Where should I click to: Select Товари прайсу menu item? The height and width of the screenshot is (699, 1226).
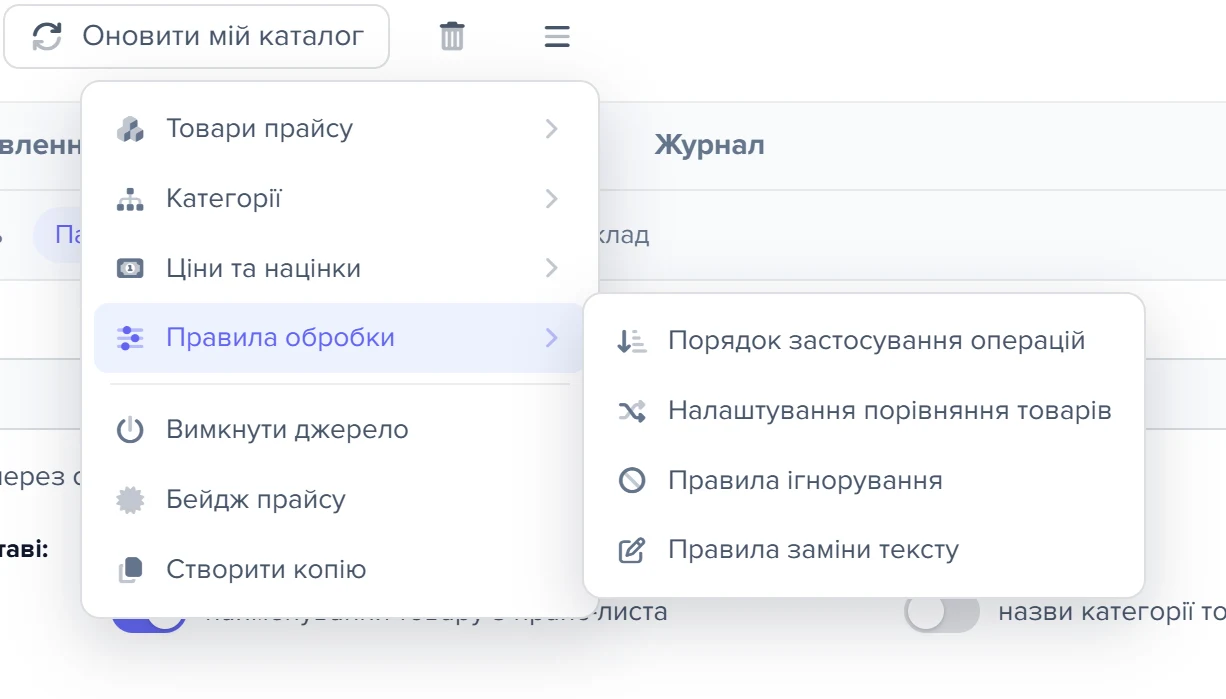point(340,129)
